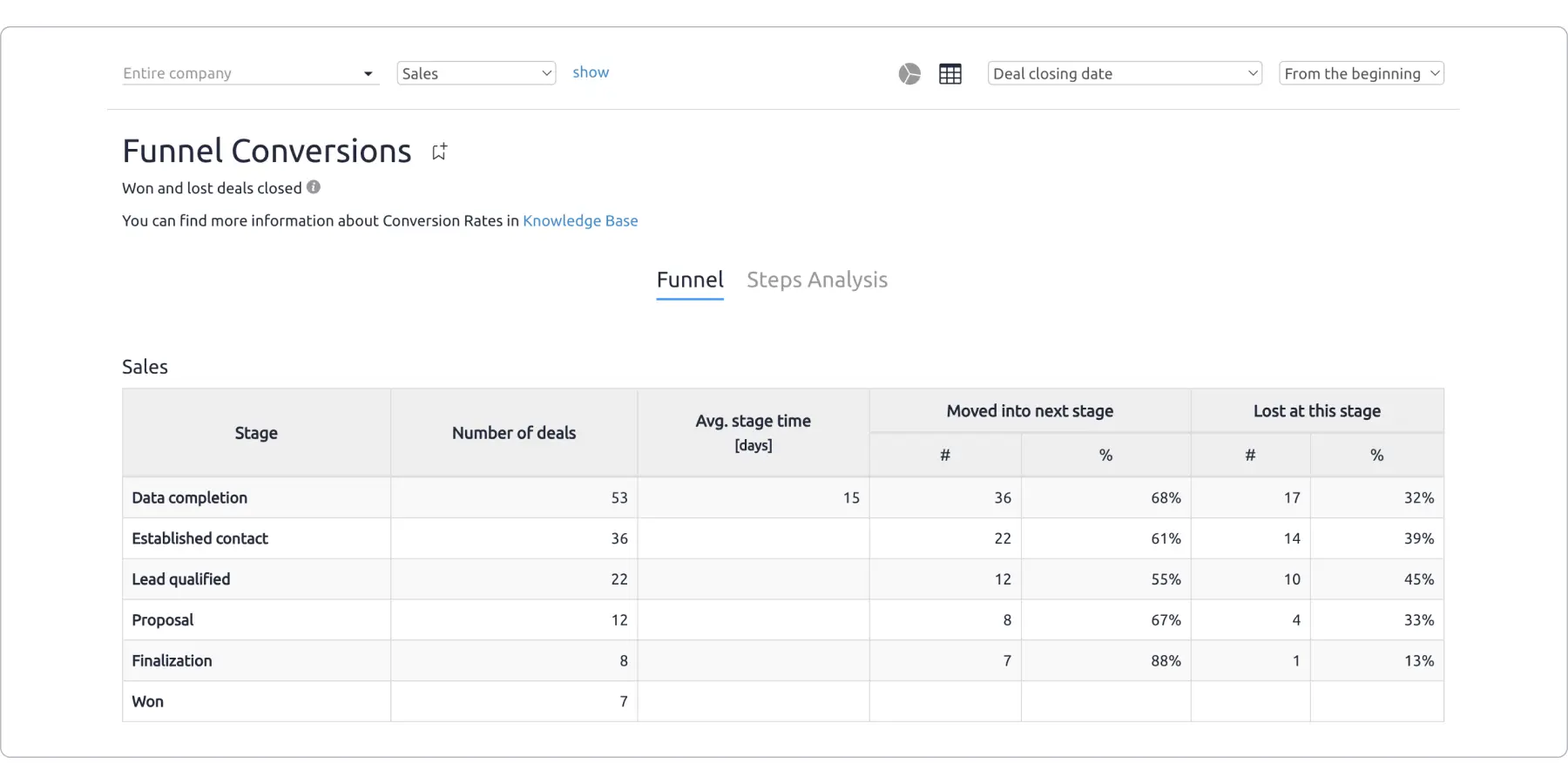Click the Sales section title above the table
The width and height of the screenshot is (1568, 784).
pyautogui.click(x=145, y=367)
